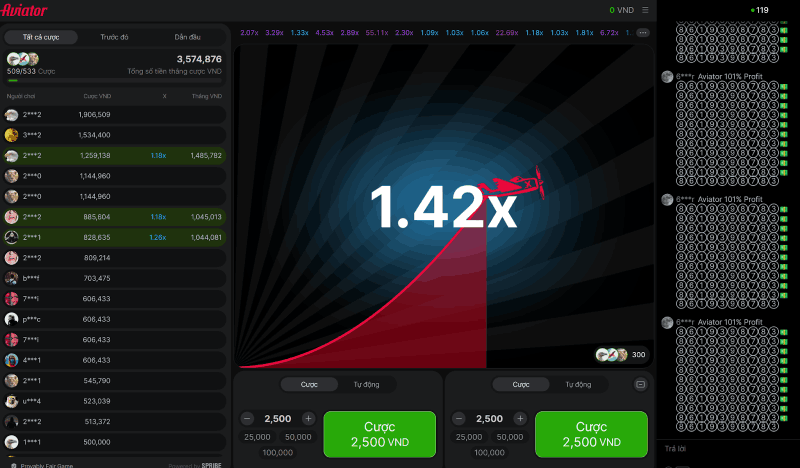
Task: Select 'Tự động' mode in right bet panel
Action: pyautogui.click(x=578, y=384)
